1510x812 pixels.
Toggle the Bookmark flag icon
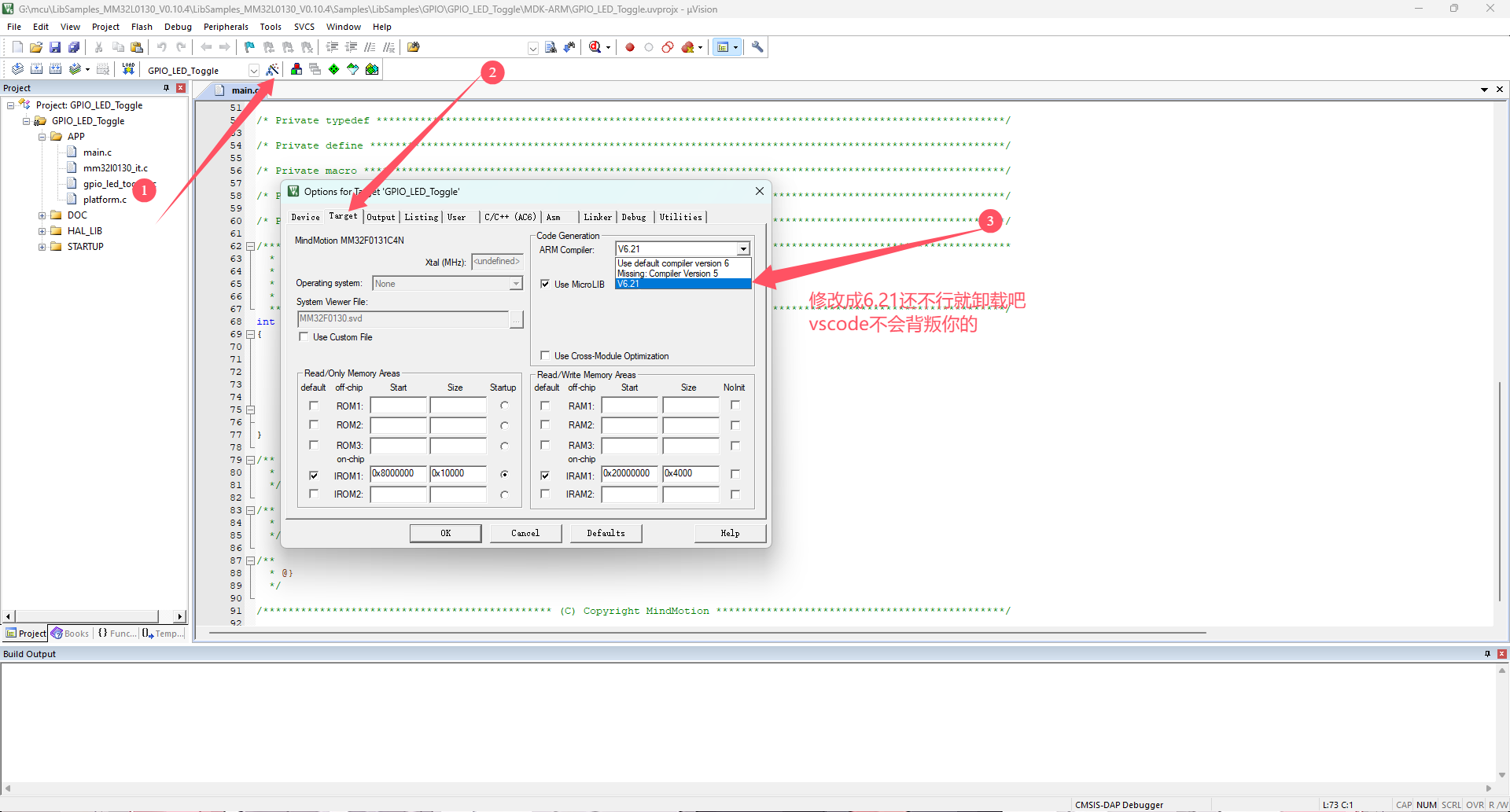(x=249, y=47)
